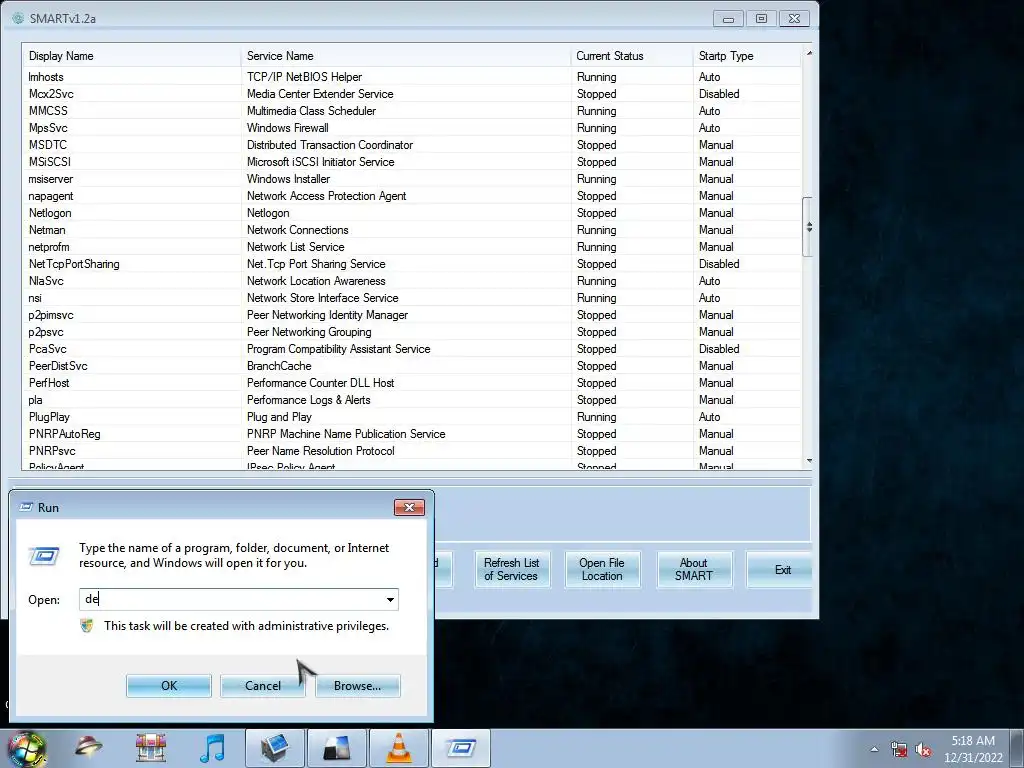Show hidden tray icons arrow
The height and width of the screenshot is (768, 1024).
[x=874, y=750]
